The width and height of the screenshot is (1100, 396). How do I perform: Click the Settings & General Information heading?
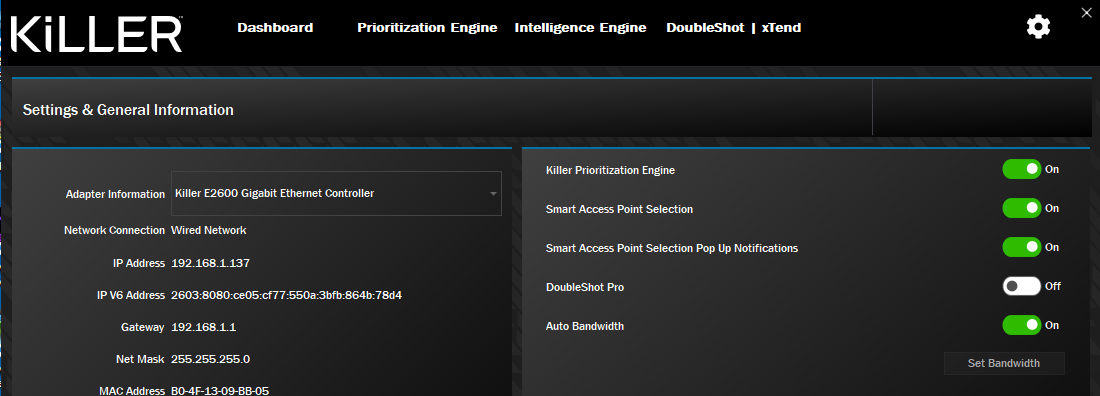[128, 110]
